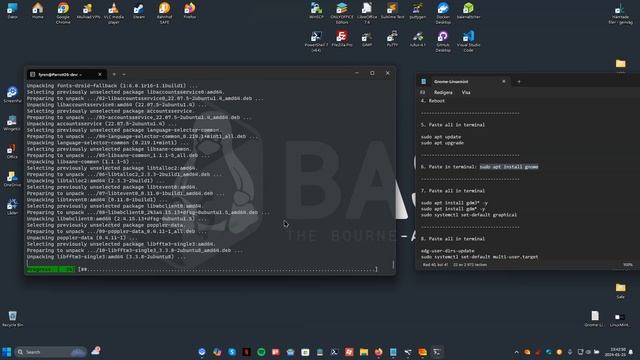
Task: Launch Docker Desktop shortcut
Action: 443,13
